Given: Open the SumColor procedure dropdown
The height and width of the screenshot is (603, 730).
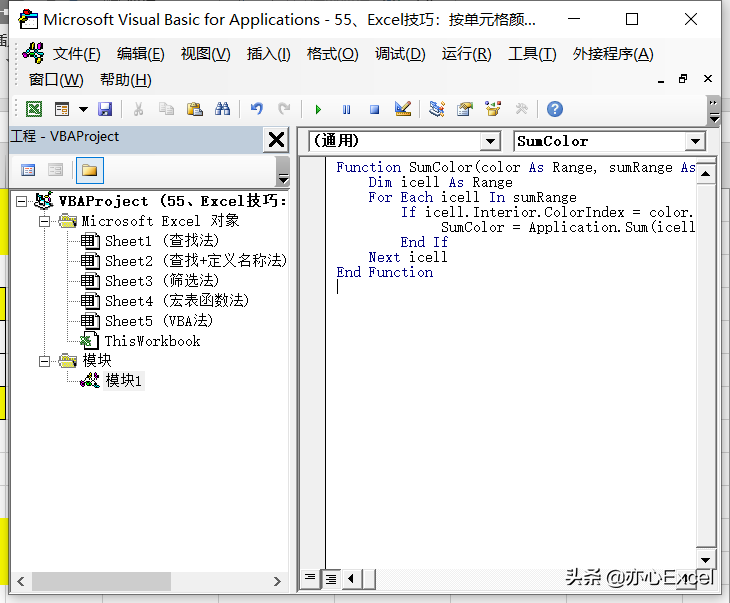Looking at the screenshot, I should [696, 141].
